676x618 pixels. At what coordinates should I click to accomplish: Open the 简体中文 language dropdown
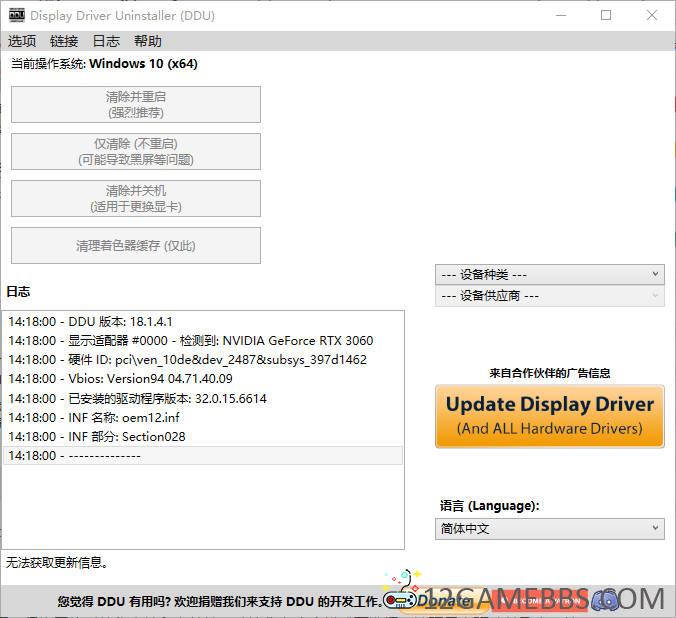tap(549, 528)
